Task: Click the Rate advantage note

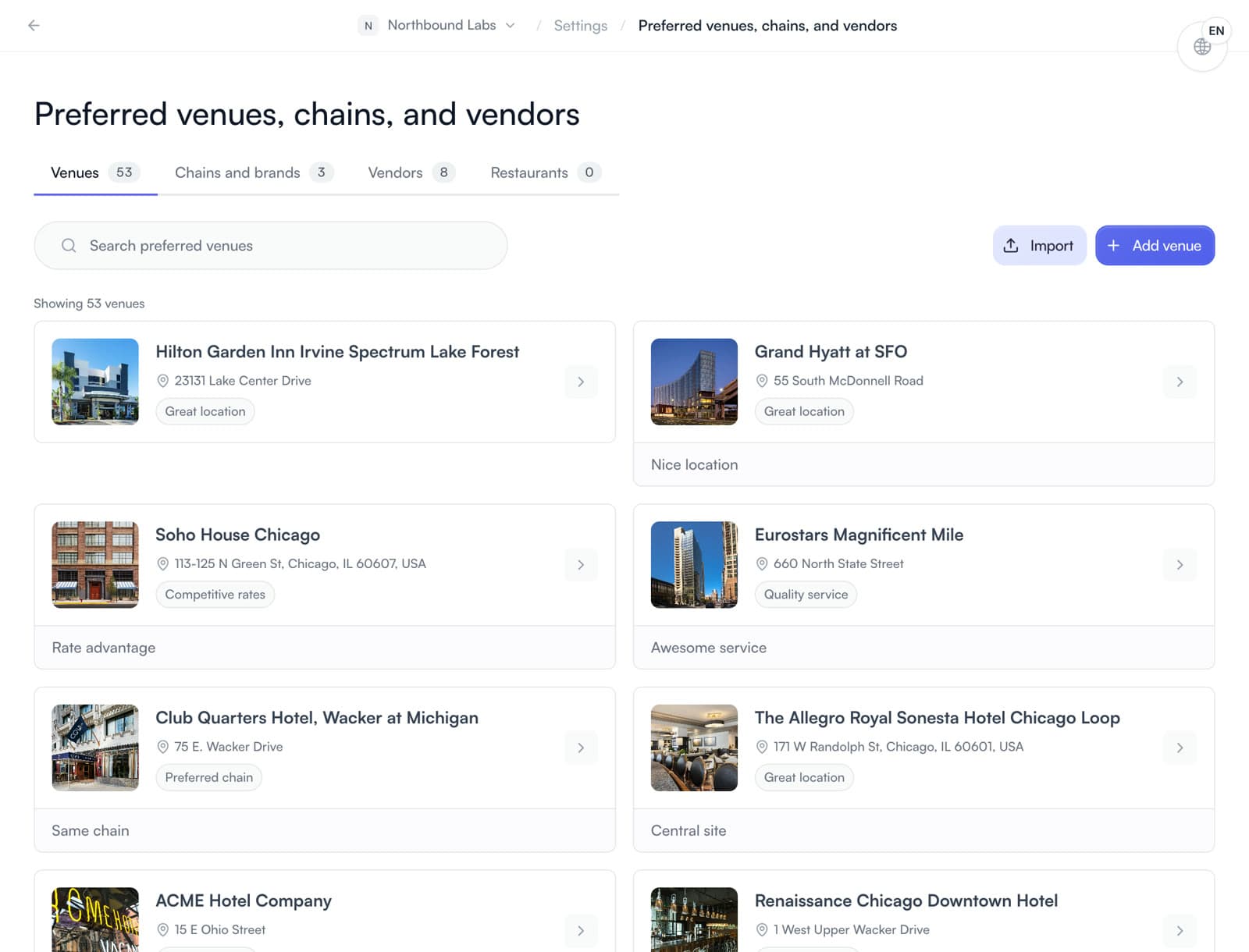Action: point(103,648)
